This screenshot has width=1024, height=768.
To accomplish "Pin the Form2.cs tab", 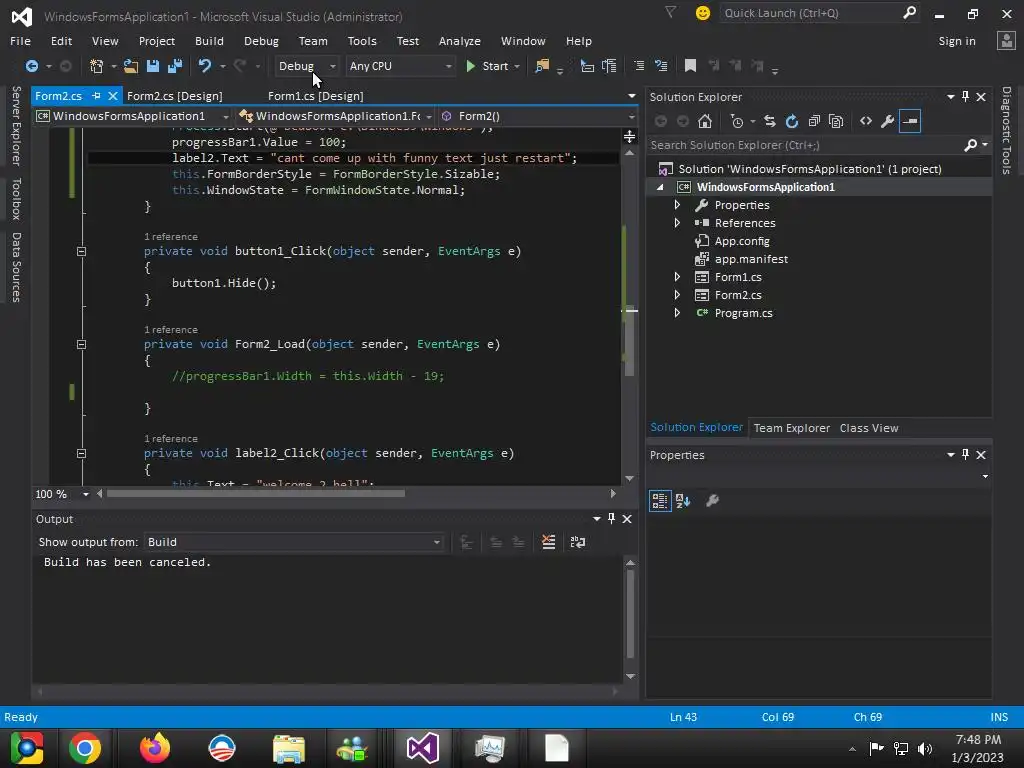I will 97,96.
